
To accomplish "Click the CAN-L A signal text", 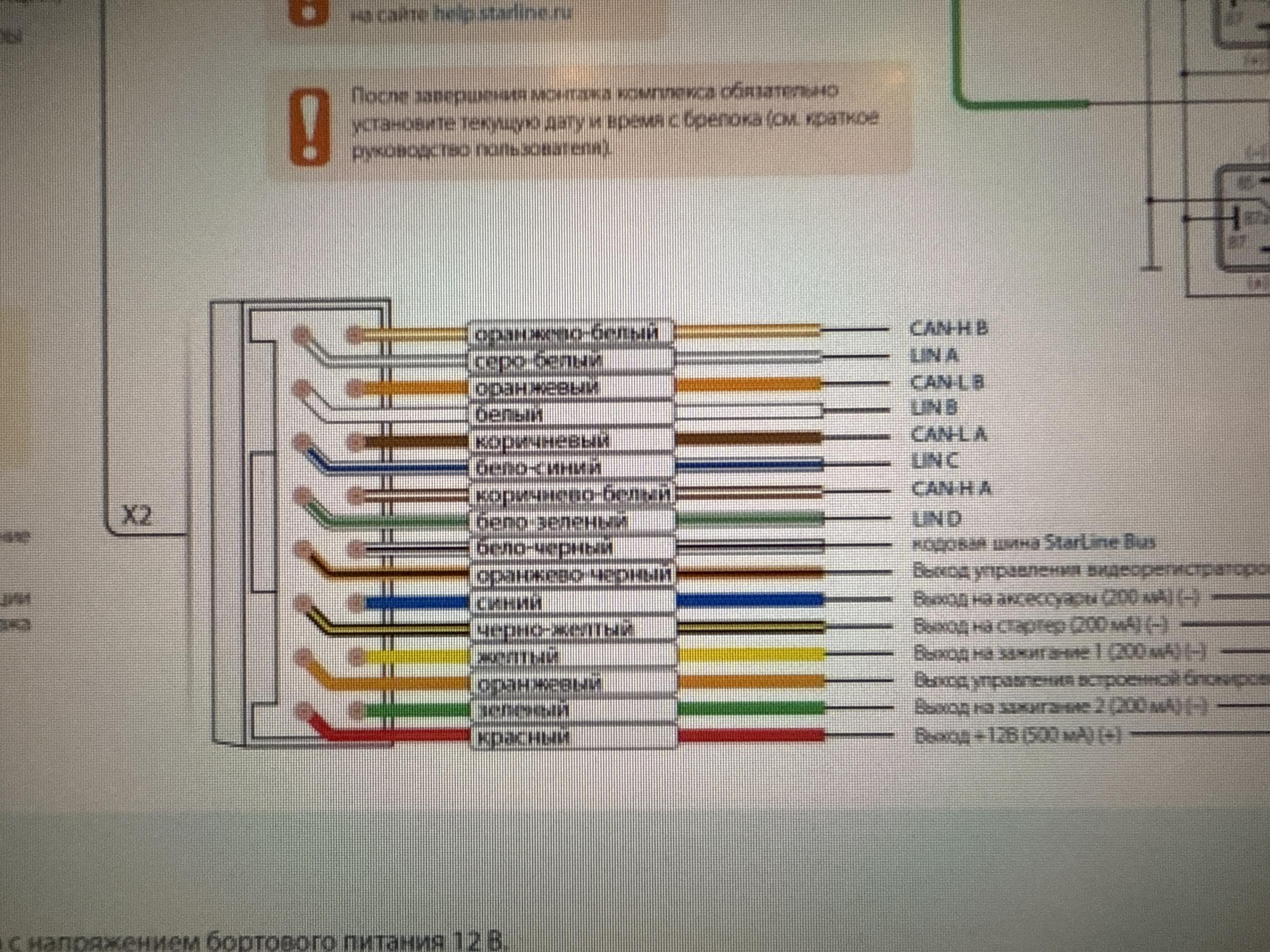I will click(949, 434).
